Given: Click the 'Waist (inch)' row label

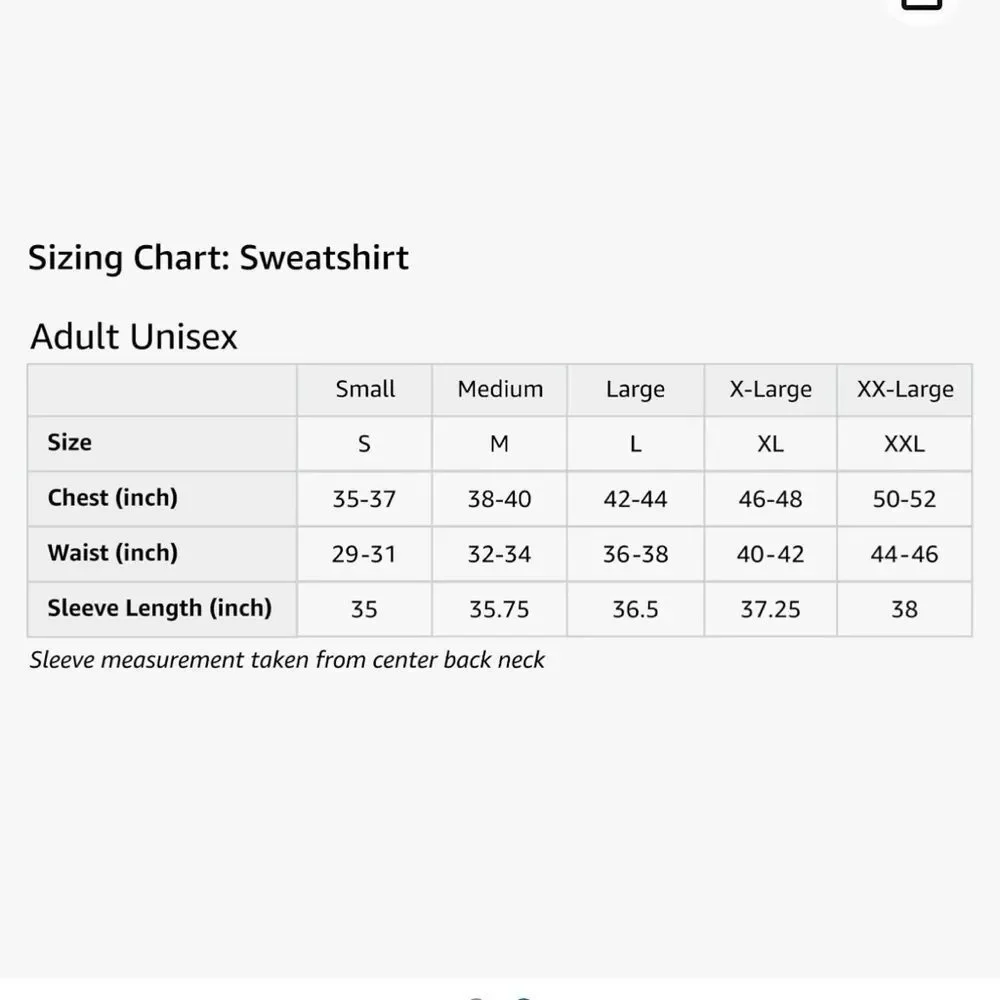Looking at the screenshot, I should tap(112, 552).
